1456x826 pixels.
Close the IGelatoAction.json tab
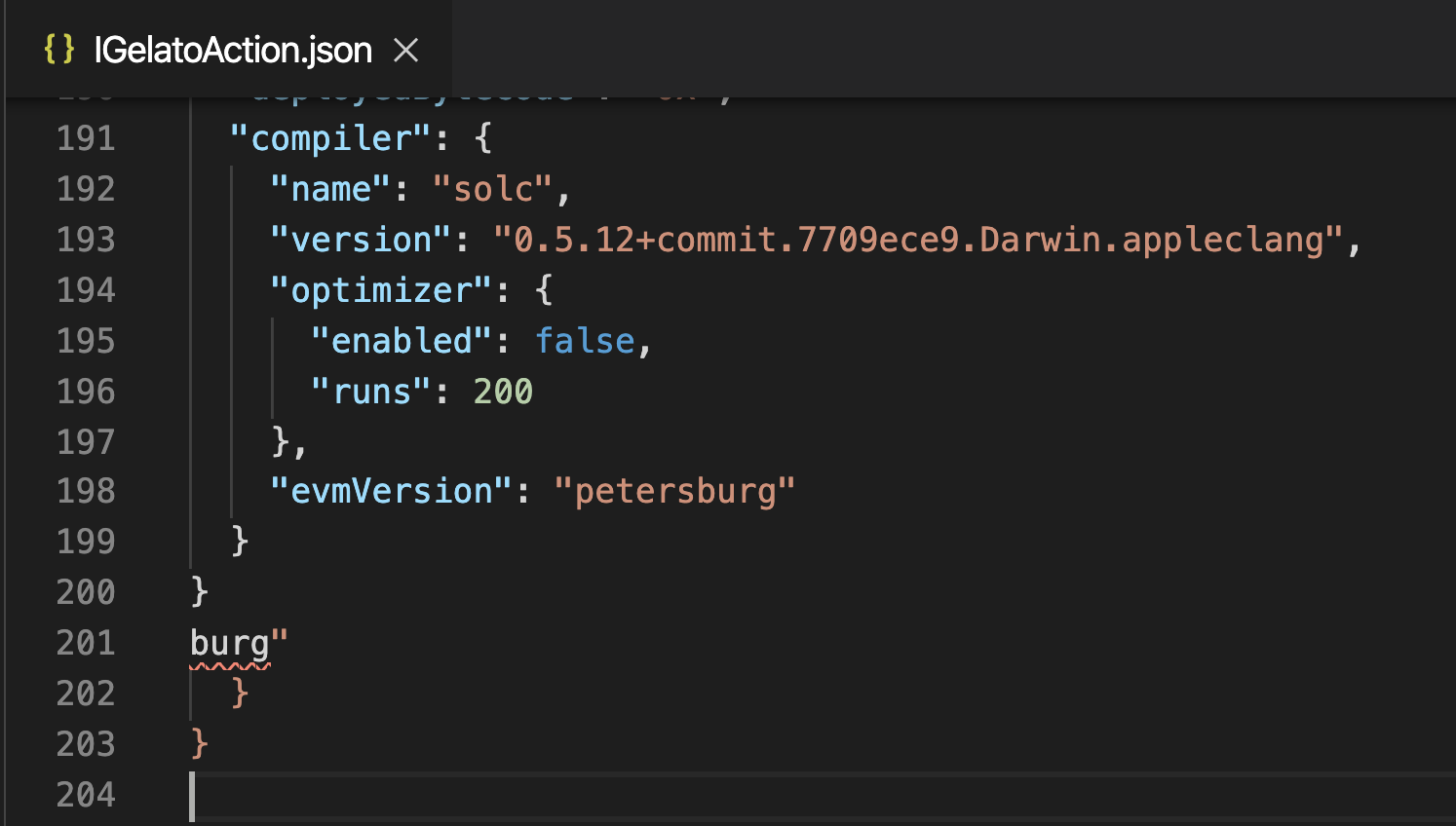[x=405, y=50]
